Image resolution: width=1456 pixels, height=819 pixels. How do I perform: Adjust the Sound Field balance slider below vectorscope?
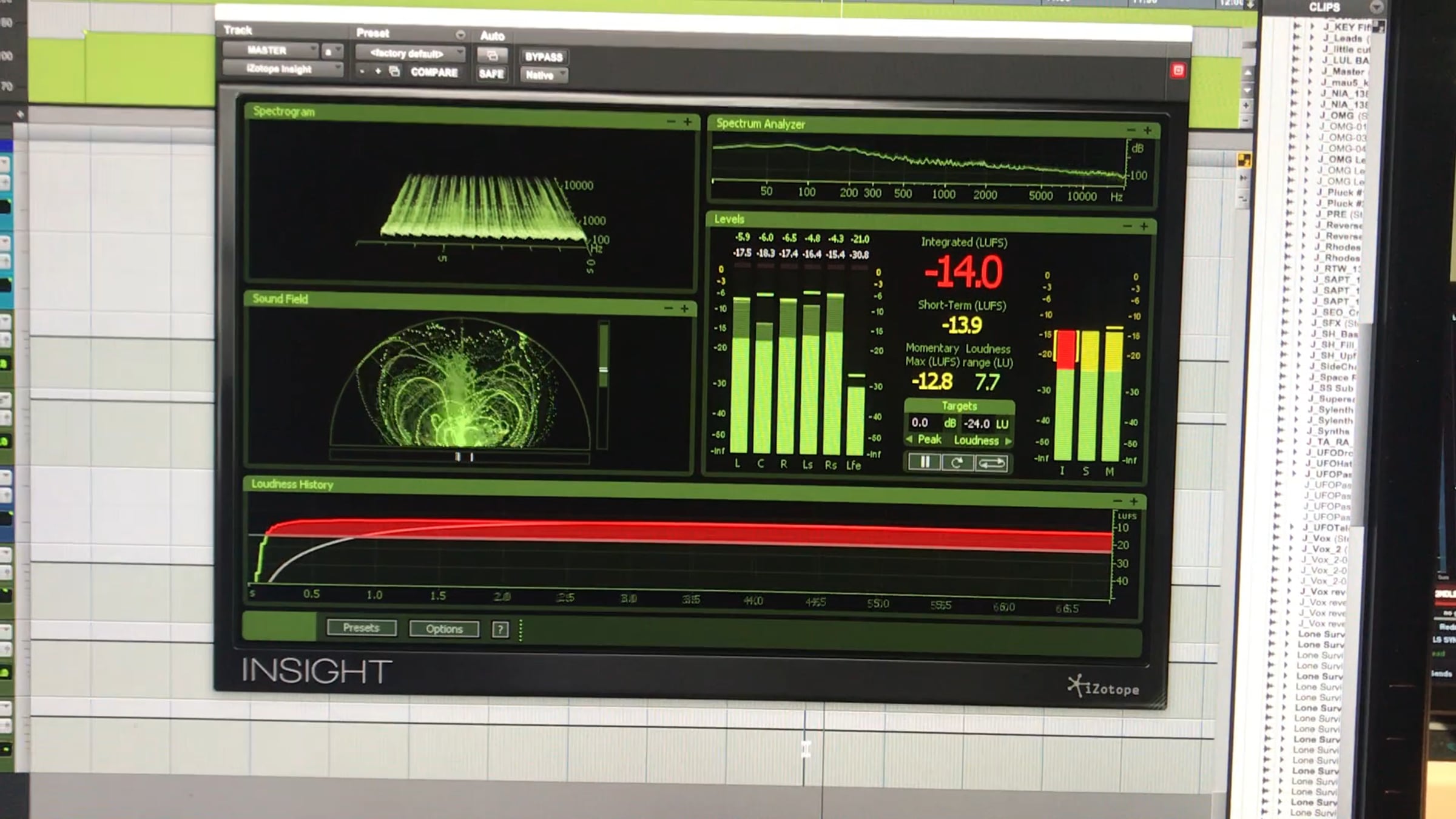(460, 457)
